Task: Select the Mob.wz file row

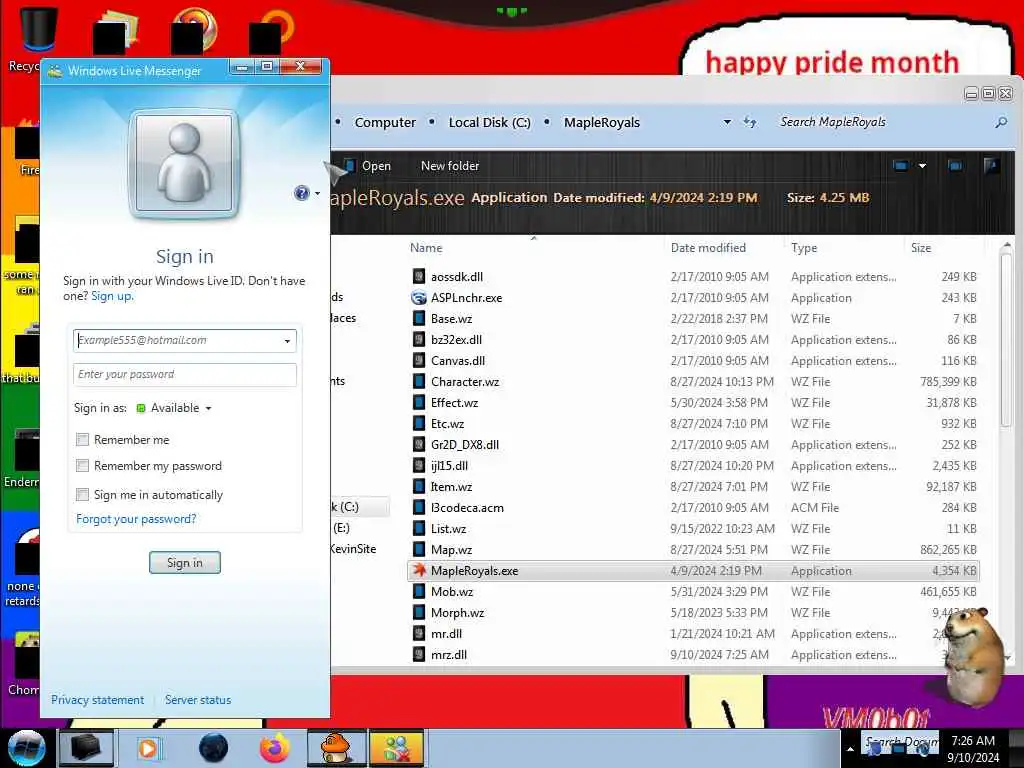Action: [693, 592]
